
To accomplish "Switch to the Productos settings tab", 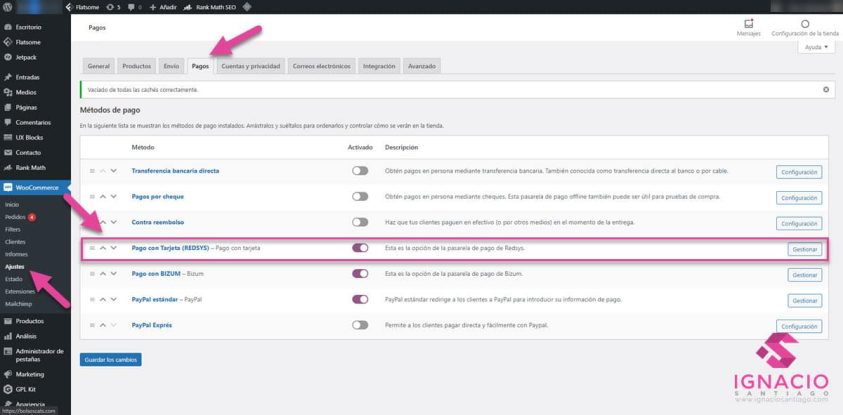I will coord(137,66).
